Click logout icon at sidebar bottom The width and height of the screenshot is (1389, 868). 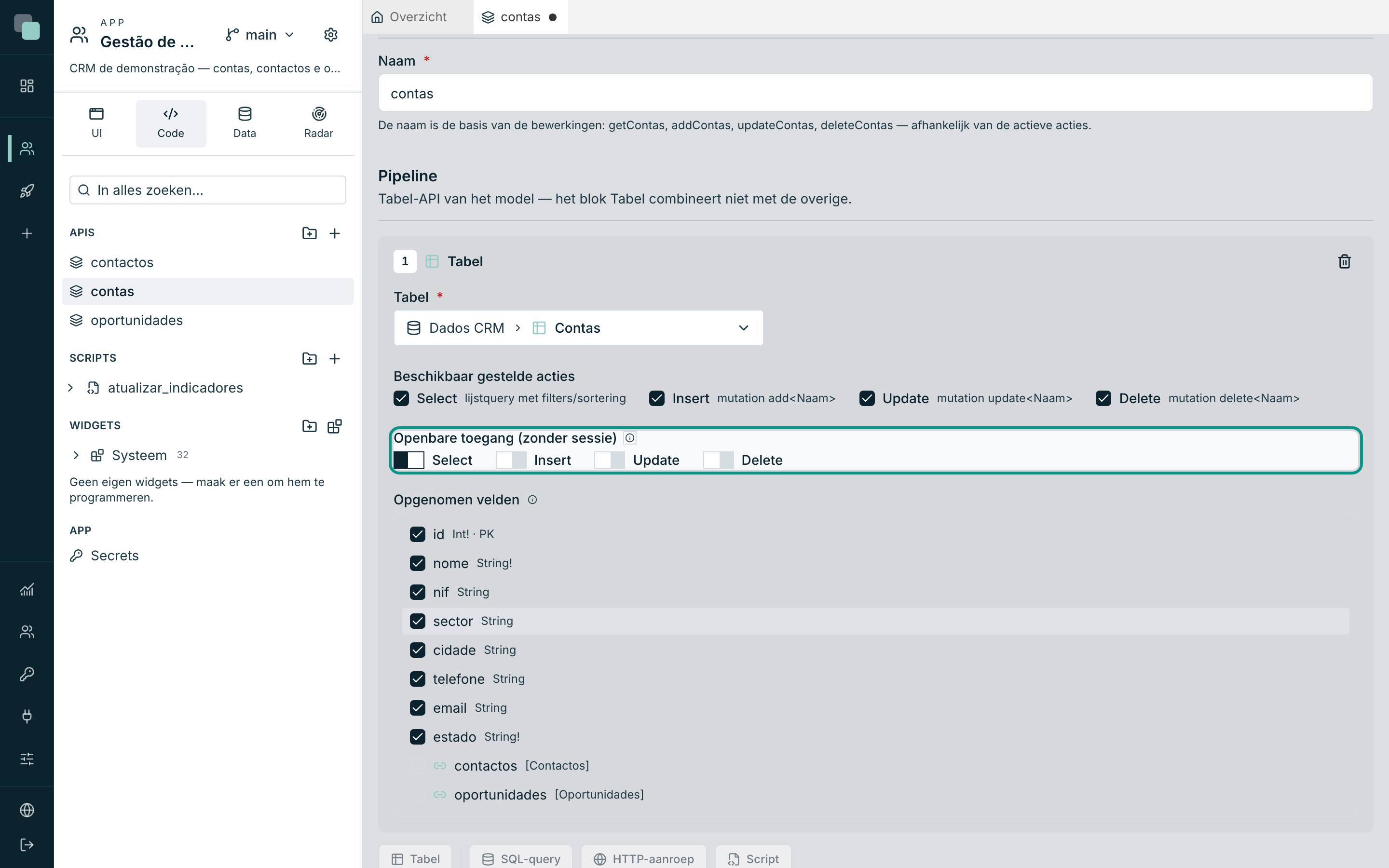tap(27, 844)
